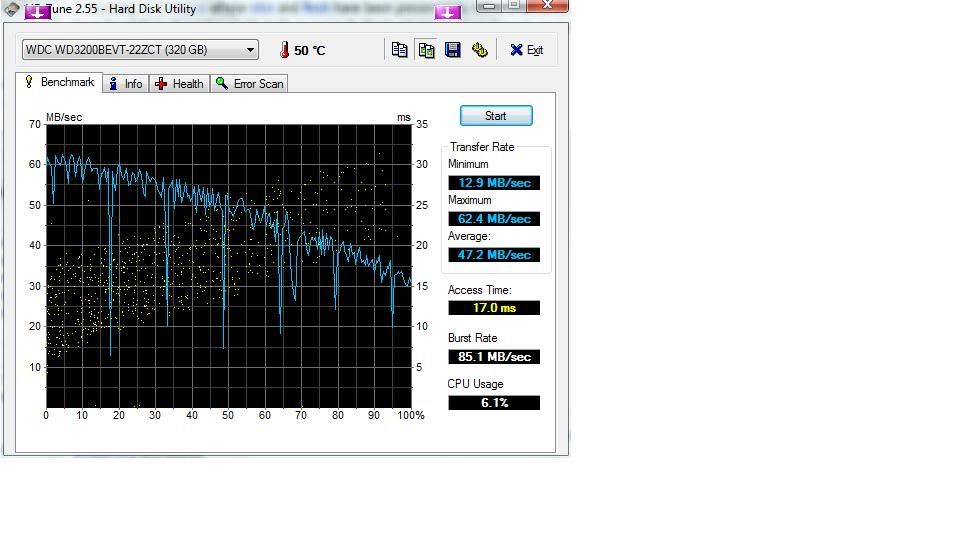960x540 pixels.
Task: Click the copy text to clipboard icon
Action: tap(399, 50)
